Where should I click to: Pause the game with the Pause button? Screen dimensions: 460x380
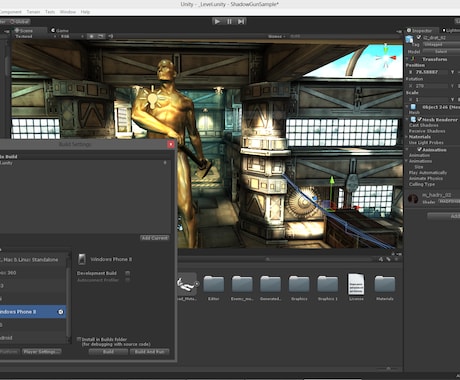tap(229, 21)
